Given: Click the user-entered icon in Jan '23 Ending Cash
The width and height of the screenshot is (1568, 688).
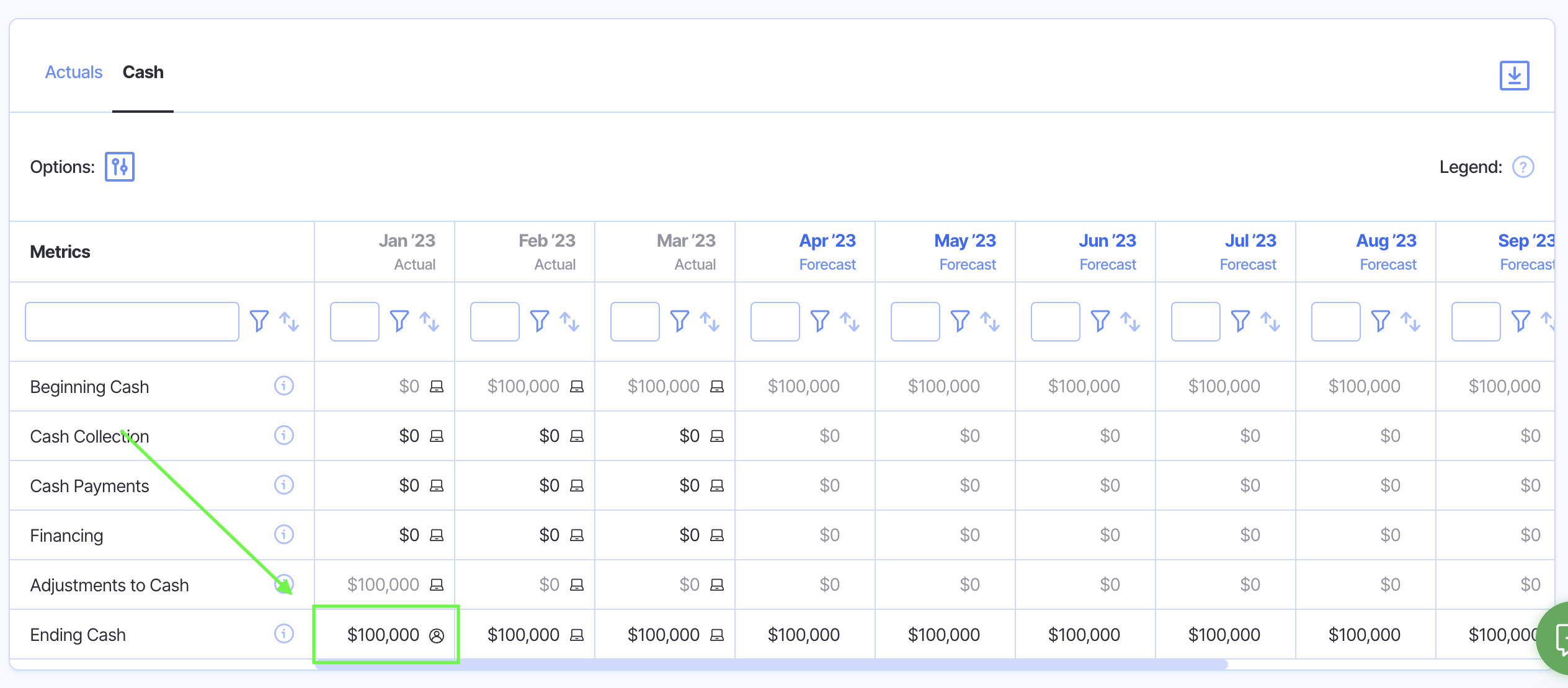Looking at the screenshot, I should pyautogui.click(x=437, y=635).
